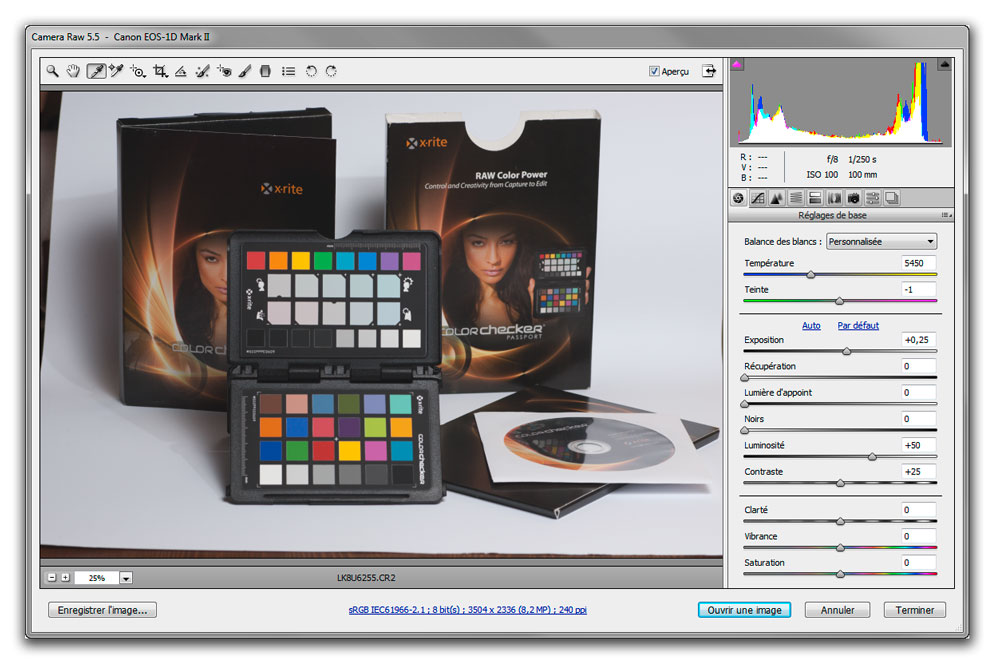The image size is (1000, 670).
Task: Rotate image 90° clockwise
Action: point(331,71)
